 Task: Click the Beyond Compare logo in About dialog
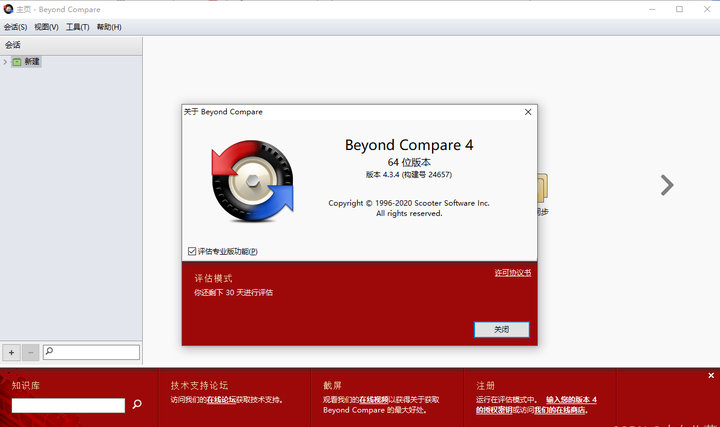252,180
